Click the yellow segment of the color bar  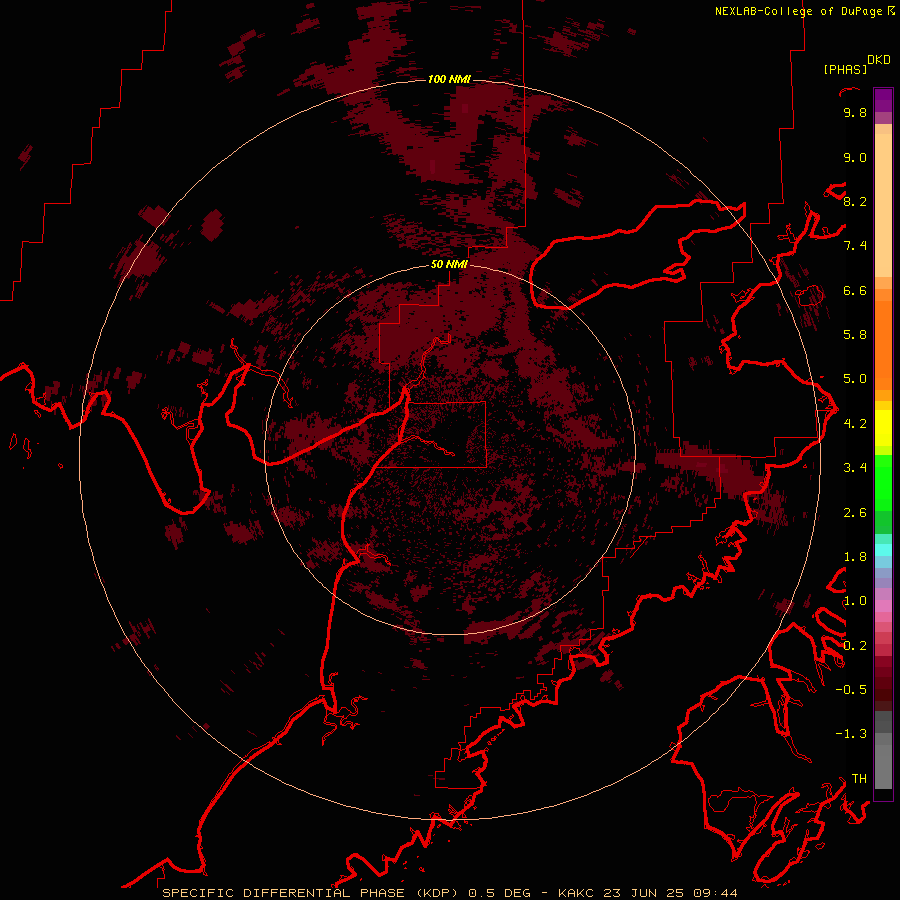[x=883, y=428]
